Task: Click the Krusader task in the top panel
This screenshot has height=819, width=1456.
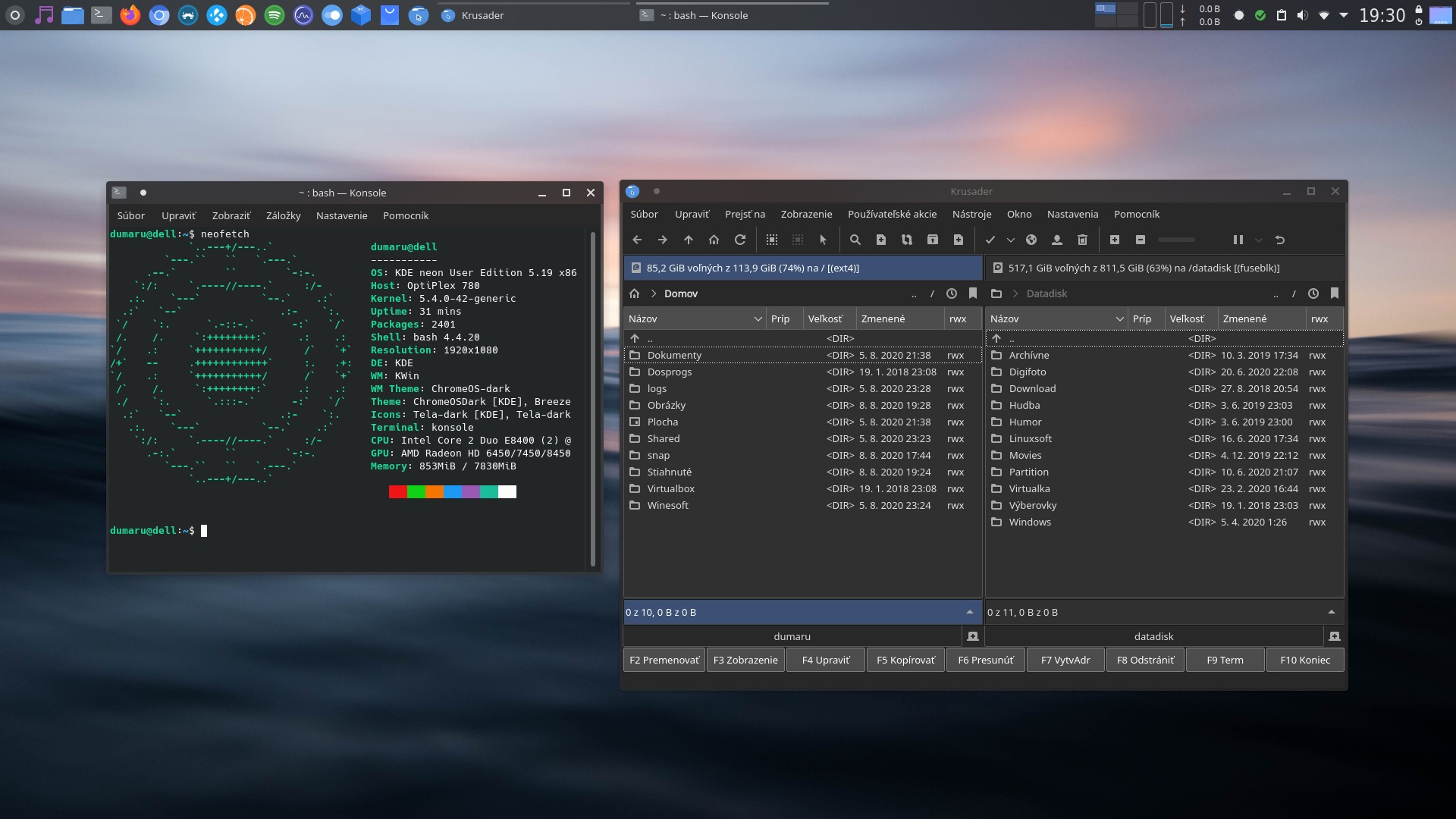Action: point(534,15)
